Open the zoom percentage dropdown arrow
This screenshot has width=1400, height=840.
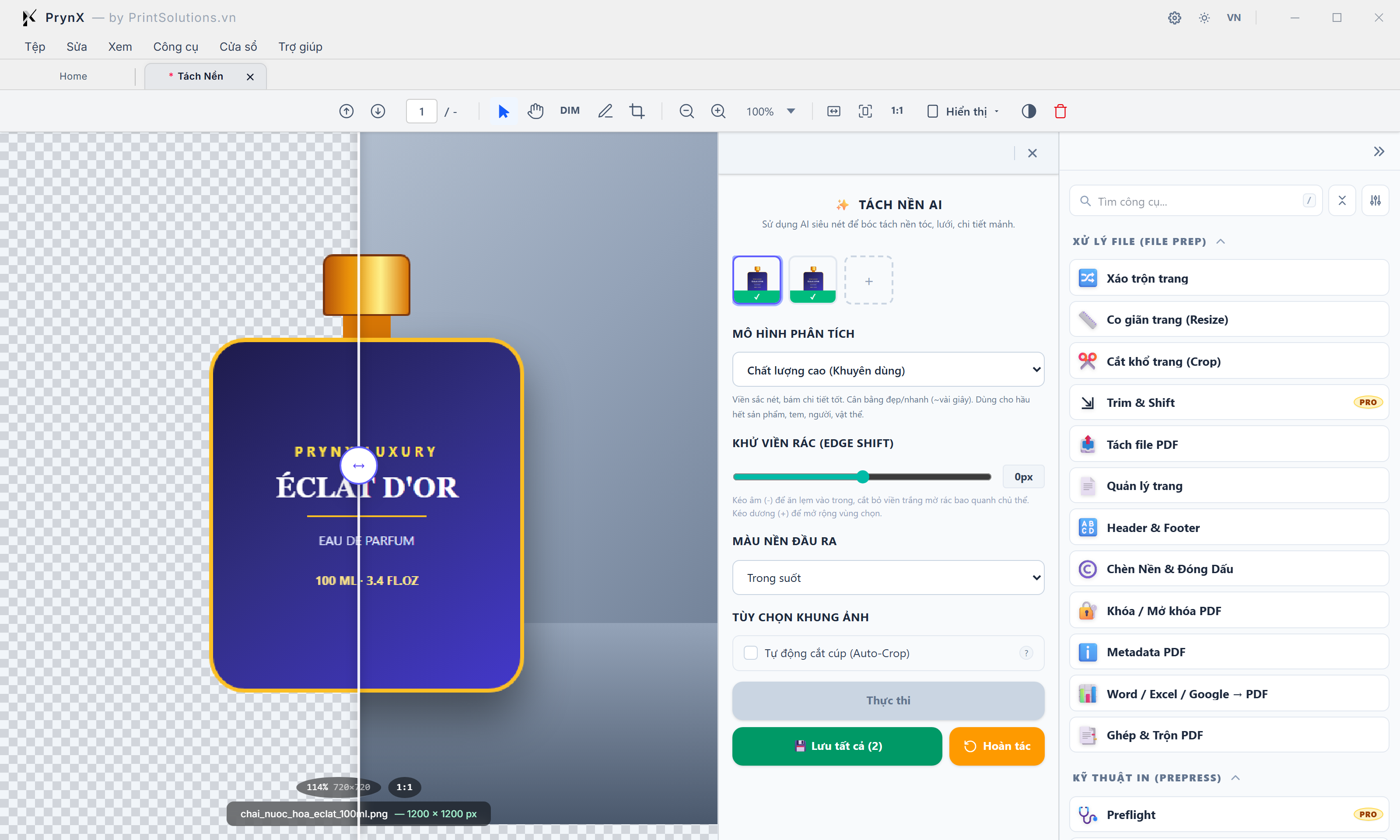[791, 111]
